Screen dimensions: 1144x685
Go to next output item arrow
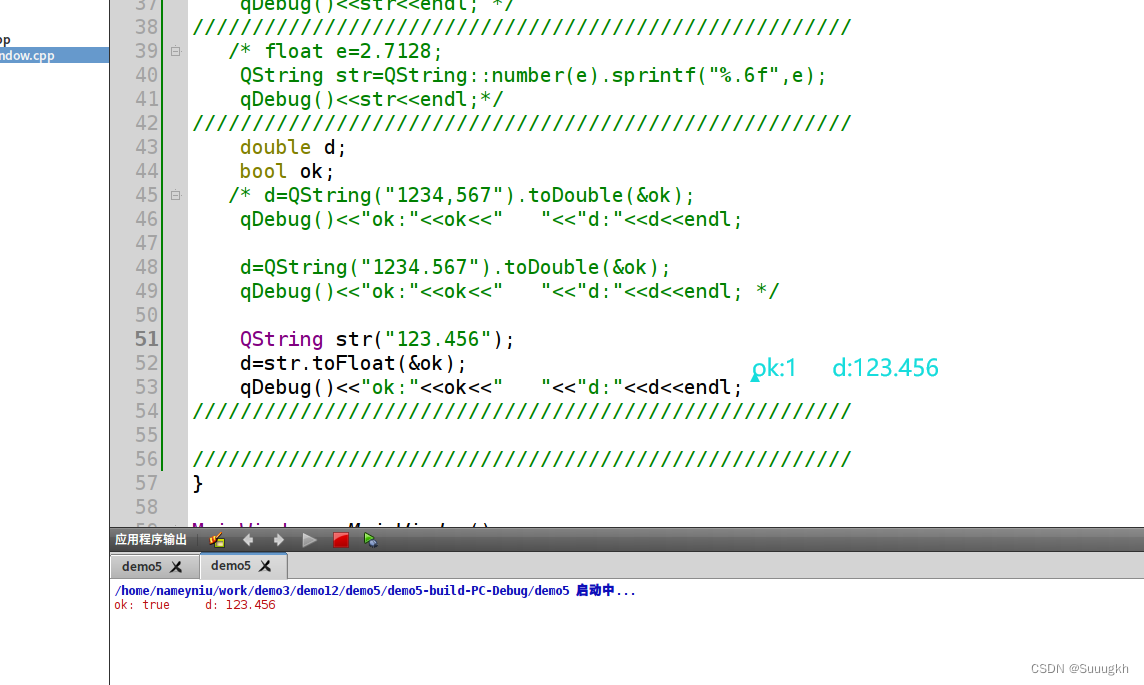(279, 540)
